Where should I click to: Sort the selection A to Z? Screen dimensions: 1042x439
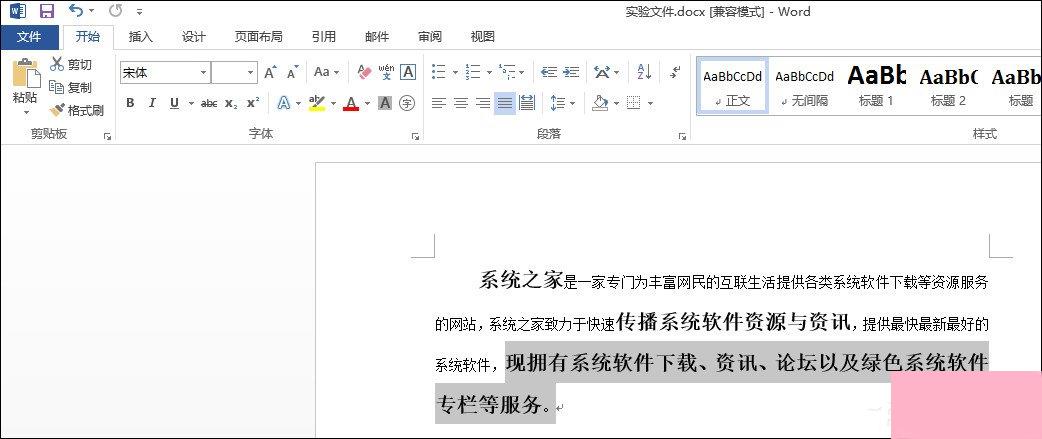coord(644,72)
